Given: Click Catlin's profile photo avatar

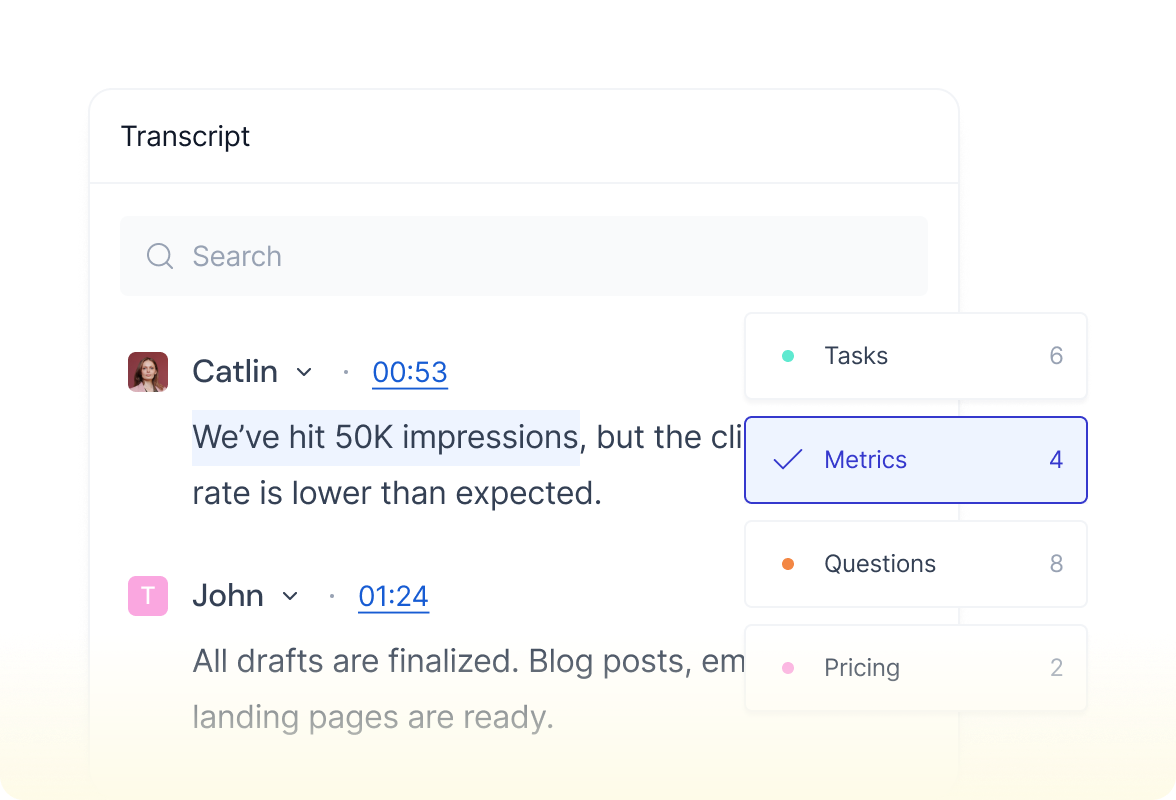Looking at the screenshot, I should [148, 372].
